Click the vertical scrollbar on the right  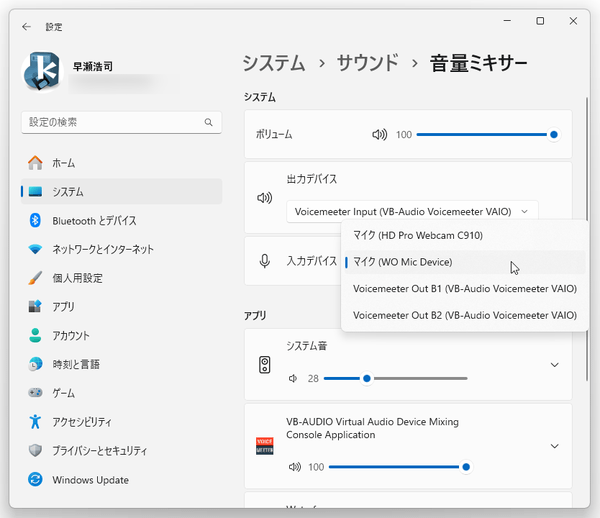[587, 239]
